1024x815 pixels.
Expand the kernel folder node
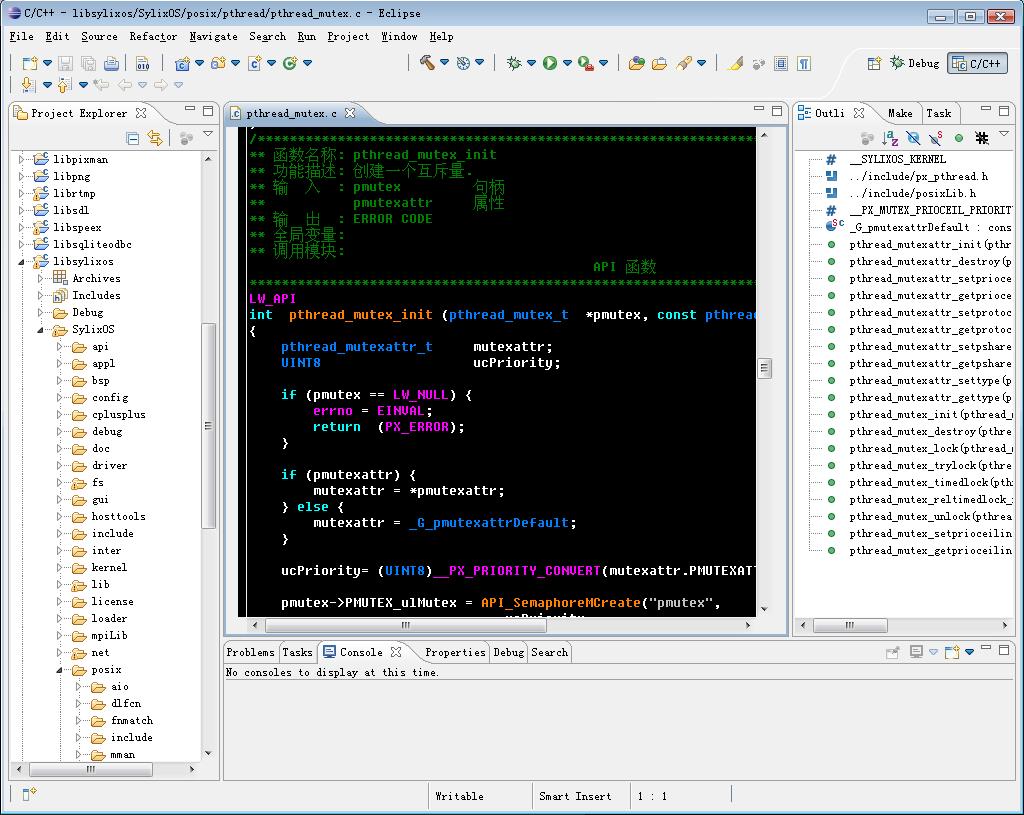(59, 567)
